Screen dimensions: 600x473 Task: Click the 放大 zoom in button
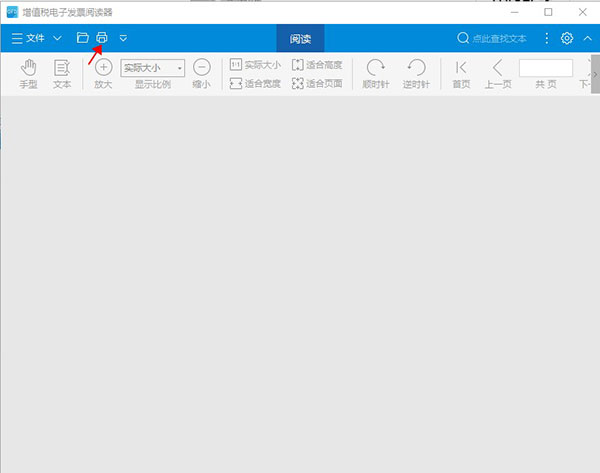103,74
